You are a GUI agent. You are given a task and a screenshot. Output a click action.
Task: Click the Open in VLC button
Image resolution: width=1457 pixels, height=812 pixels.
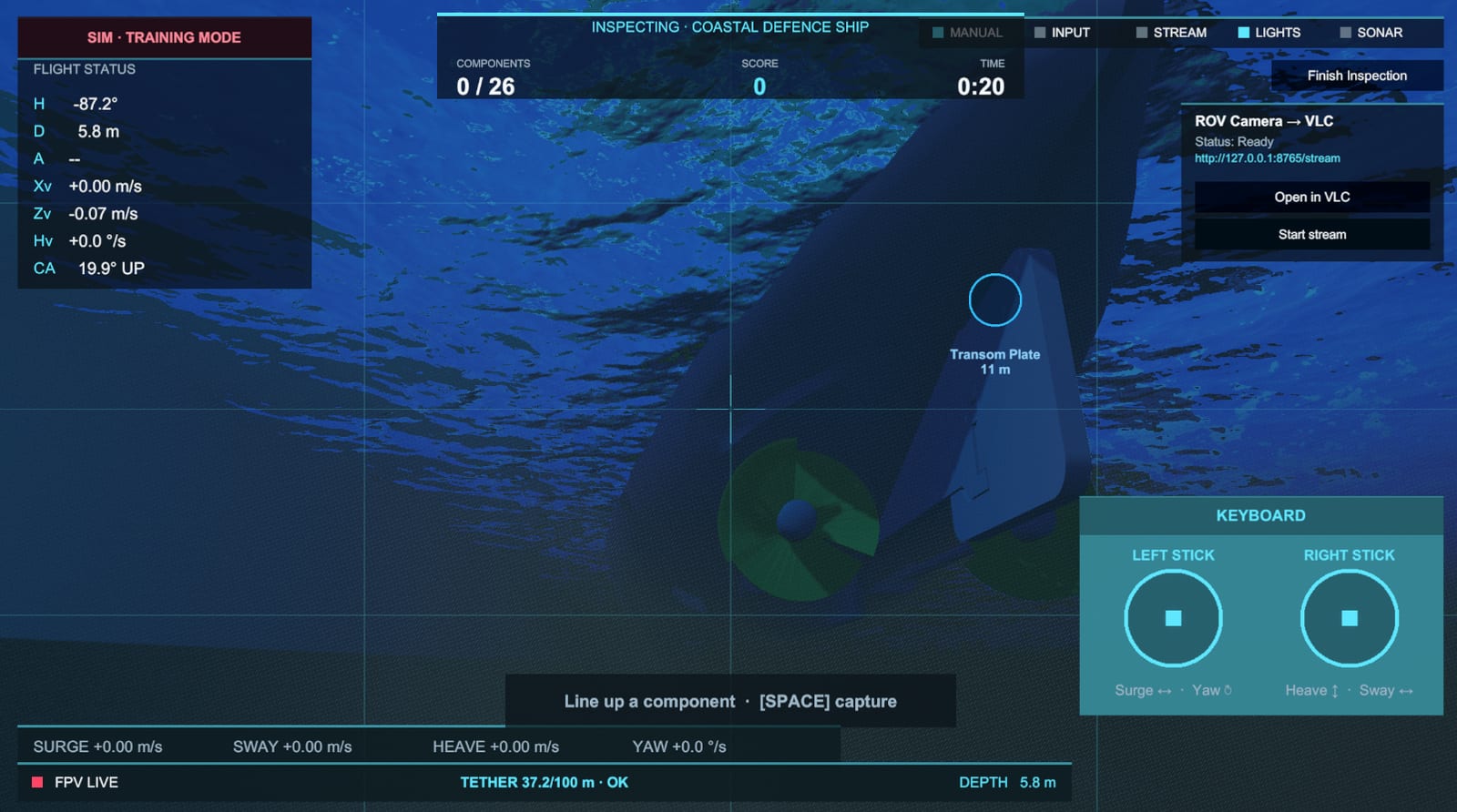coord(1312,197)
